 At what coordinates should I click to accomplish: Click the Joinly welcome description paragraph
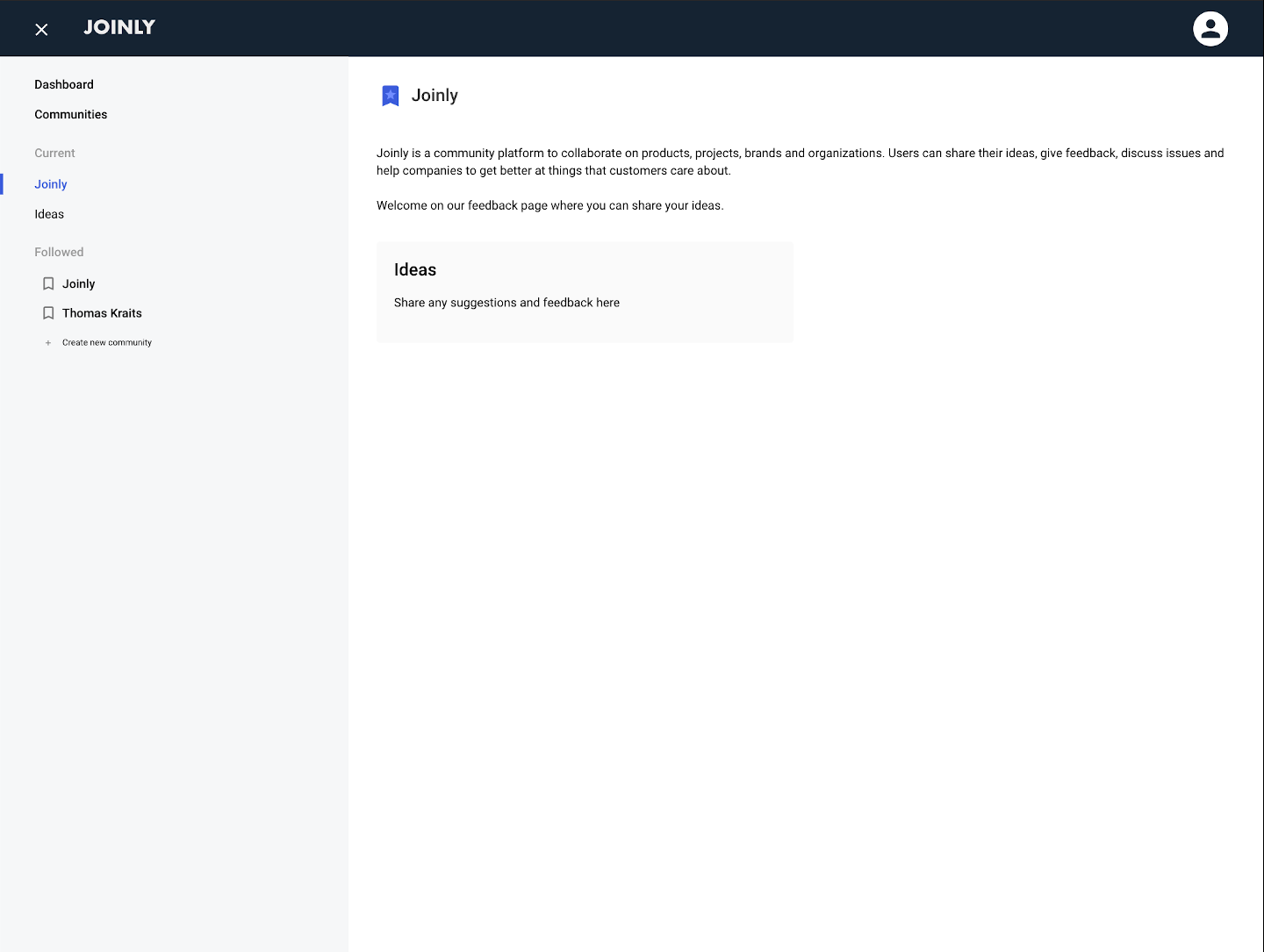coord(800,161)
